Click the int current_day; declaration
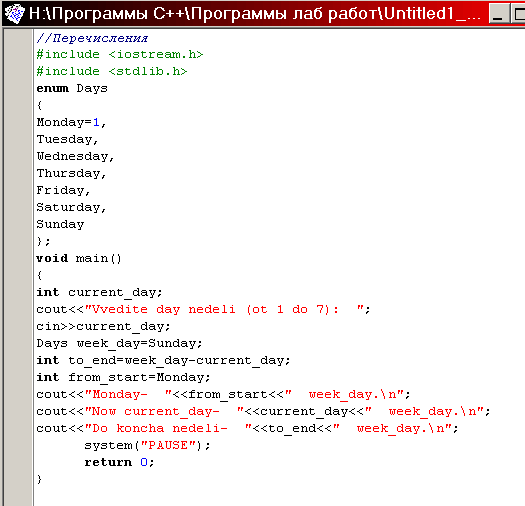The image size is (525, 506). [x=99, y=292]
